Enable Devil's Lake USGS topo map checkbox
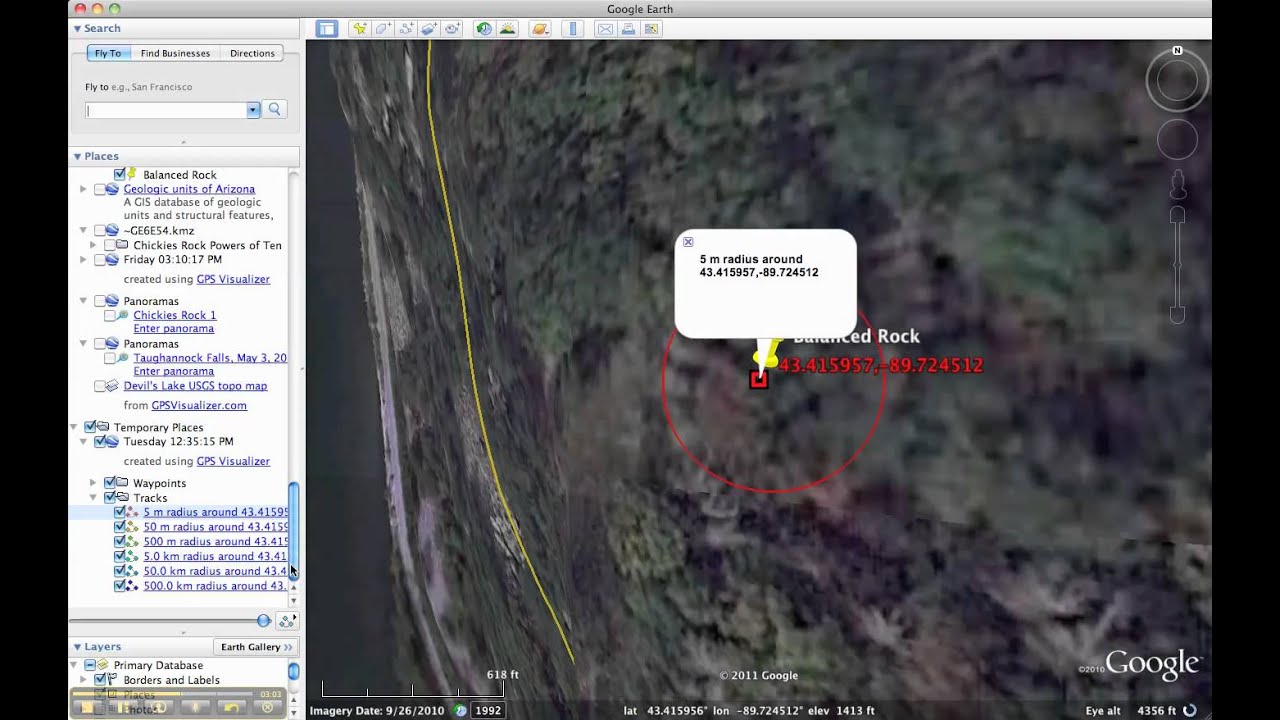The height and width of the screenshot is (720, 1280). [100, 386]
